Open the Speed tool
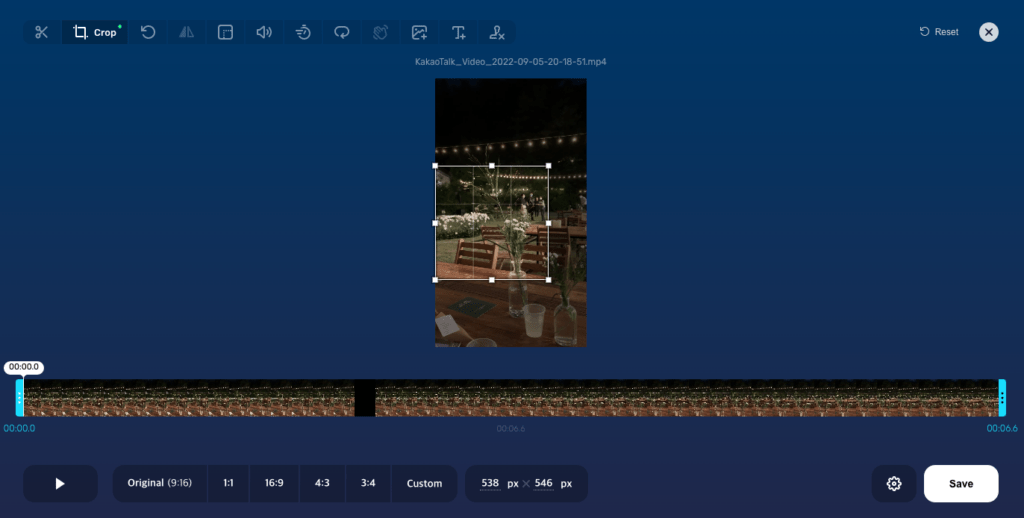The height and width of the screenshot is (518, 1024). coord(303,32)
